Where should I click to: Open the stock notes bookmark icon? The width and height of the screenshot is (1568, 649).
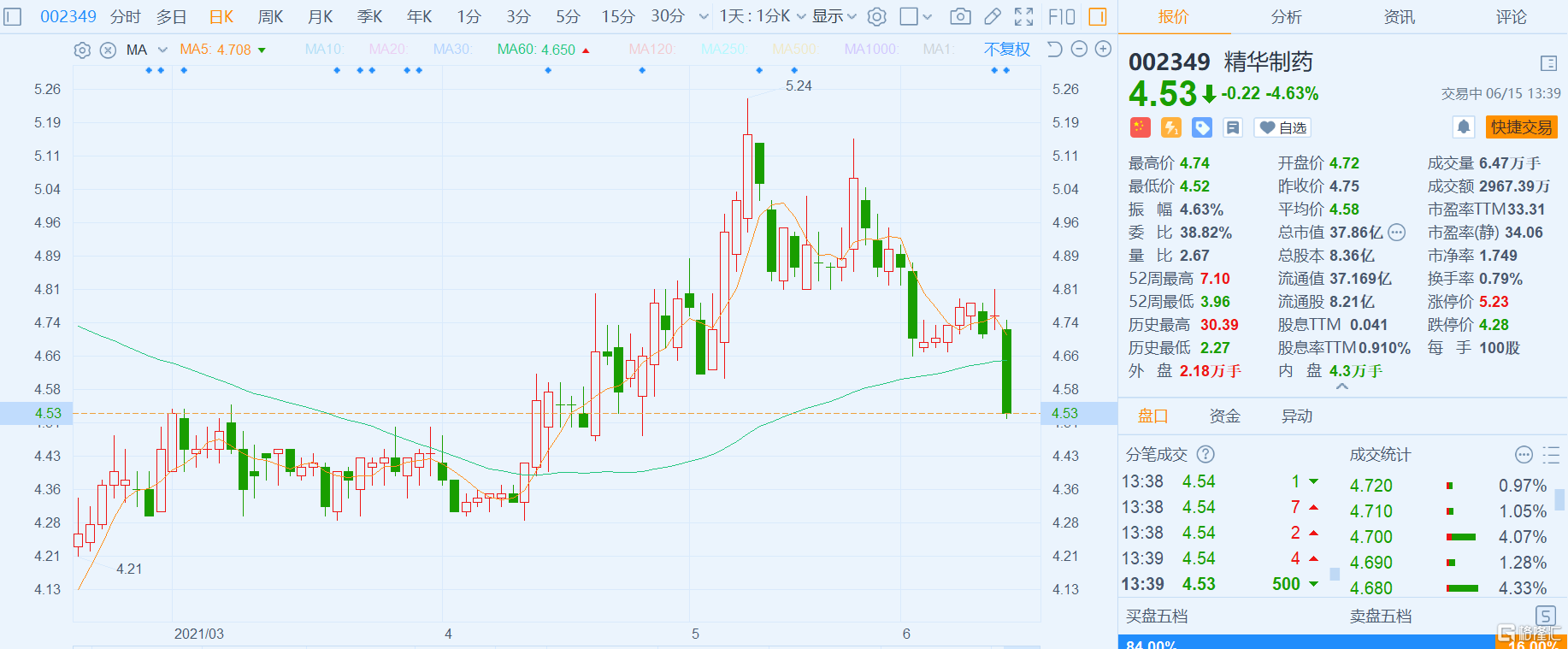coord(1233,127)
